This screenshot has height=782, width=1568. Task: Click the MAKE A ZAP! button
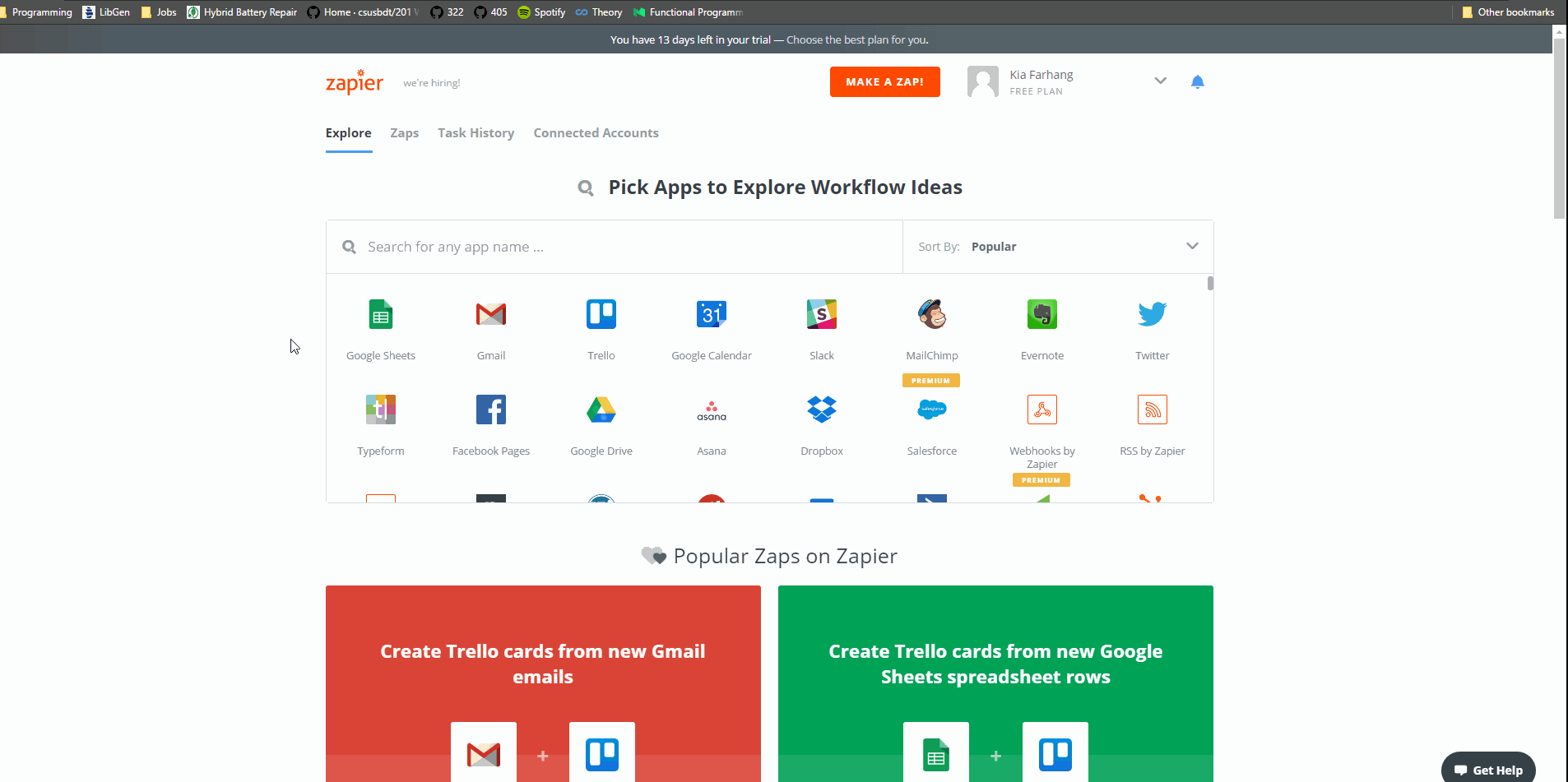click(x=885, y=81)
